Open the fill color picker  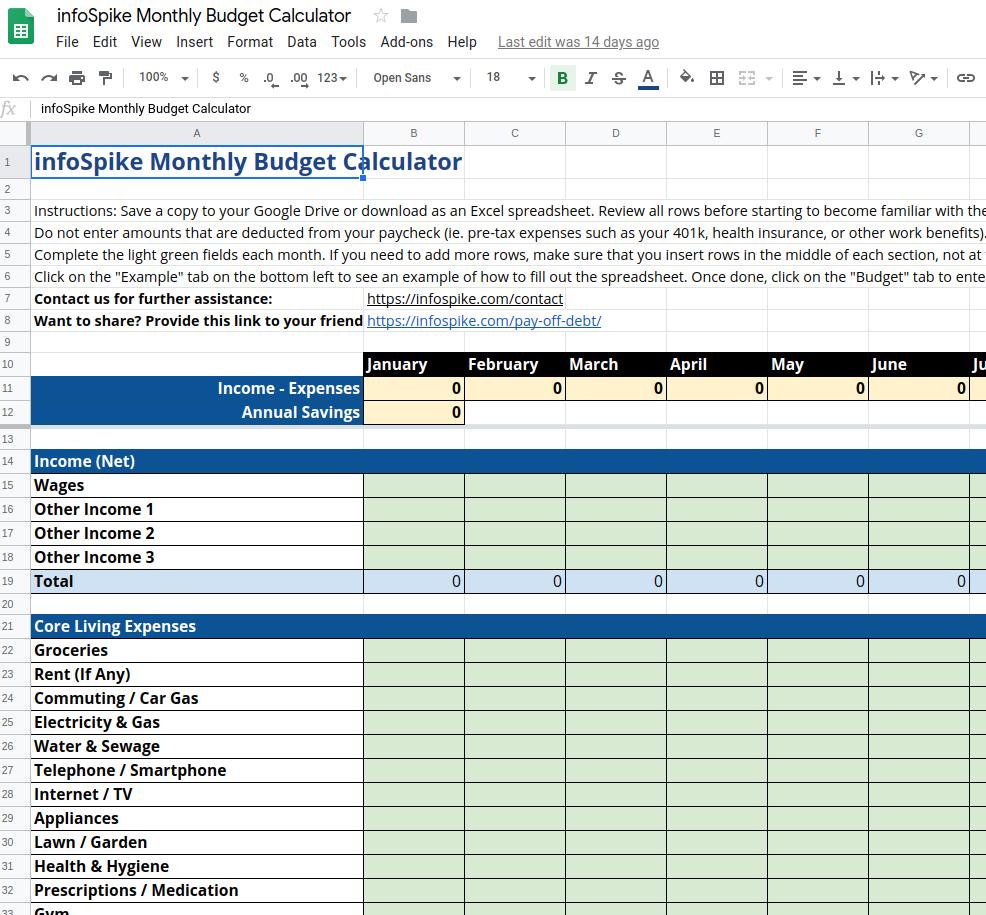click(x=687, y=77)
